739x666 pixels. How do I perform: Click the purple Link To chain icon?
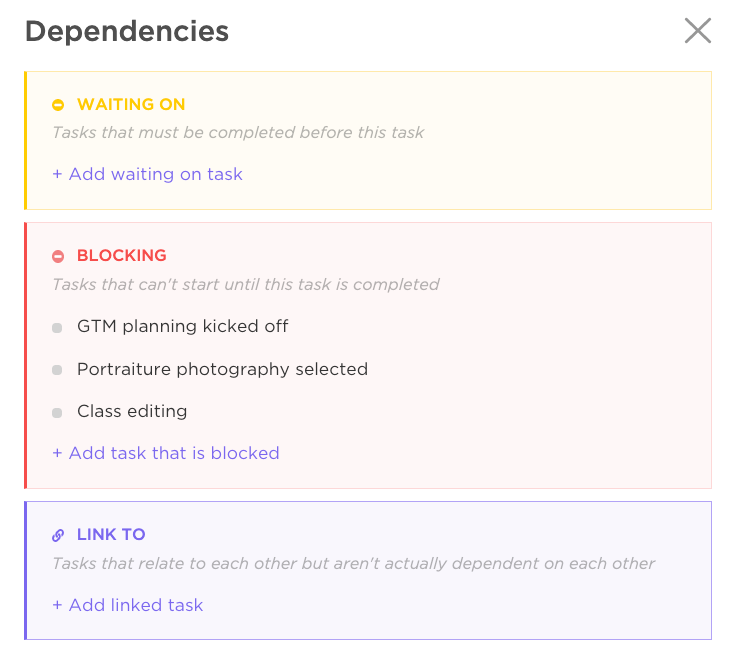pyautogui.click(x=58, y=535)
